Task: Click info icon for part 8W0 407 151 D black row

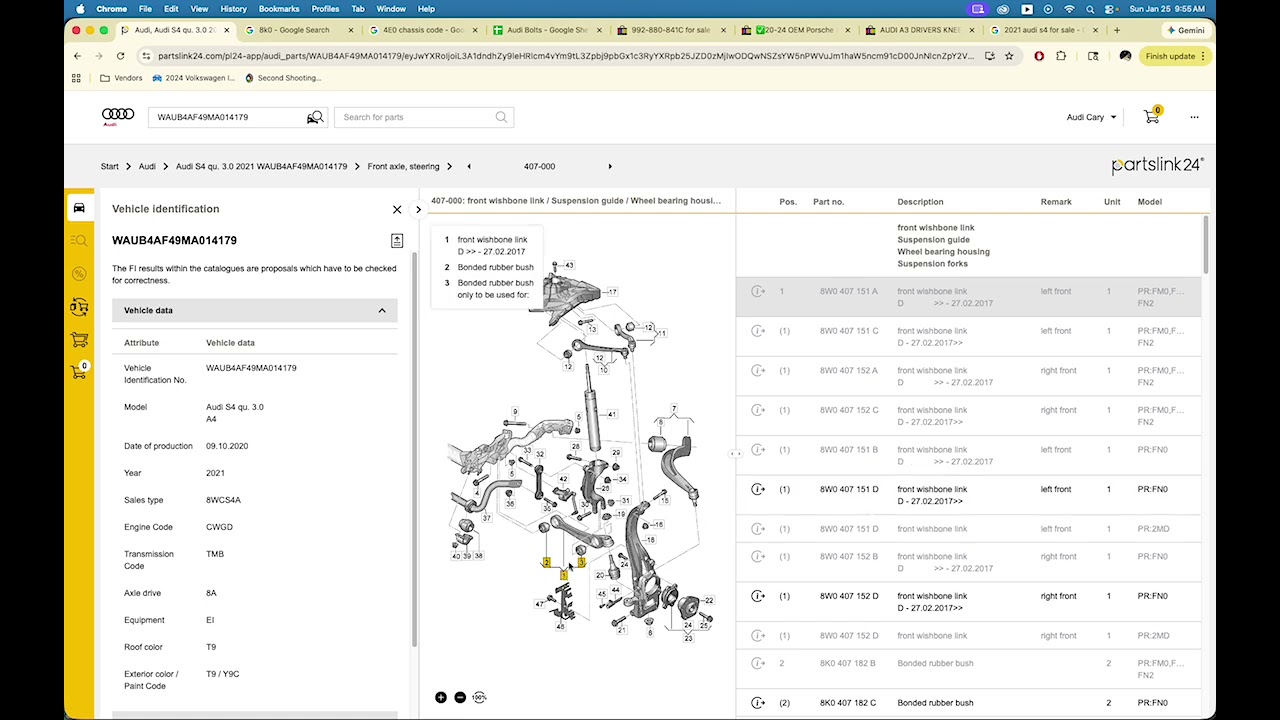Action: (x=758, y=489)
